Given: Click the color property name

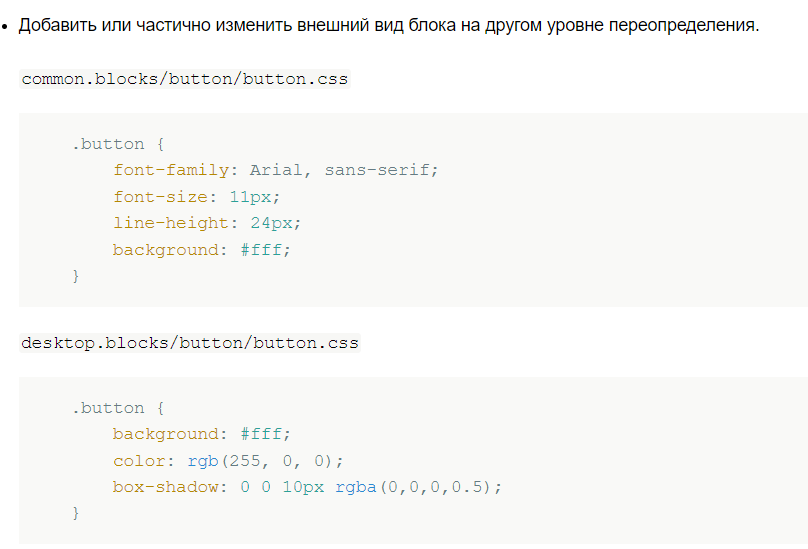Looking at the screenshot, I should [139, 461].
